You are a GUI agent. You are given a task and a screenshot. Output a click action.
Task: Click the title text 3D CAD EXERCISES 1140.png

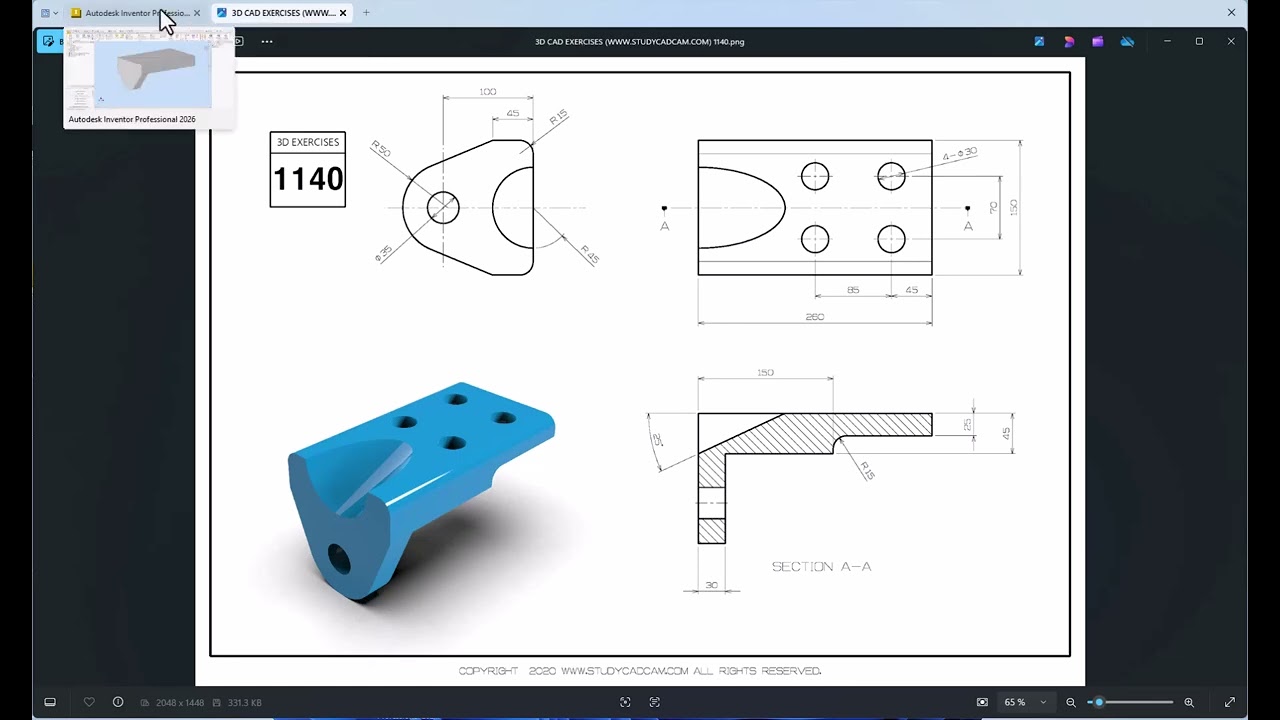[640, 42]
